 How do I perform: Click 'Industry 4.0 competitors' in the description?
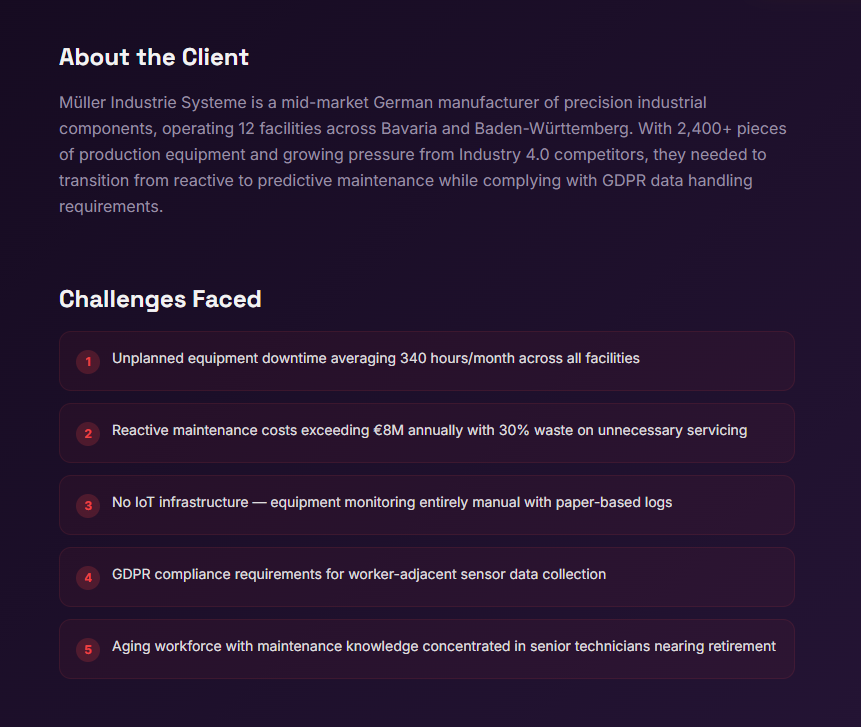pos(554,154)
